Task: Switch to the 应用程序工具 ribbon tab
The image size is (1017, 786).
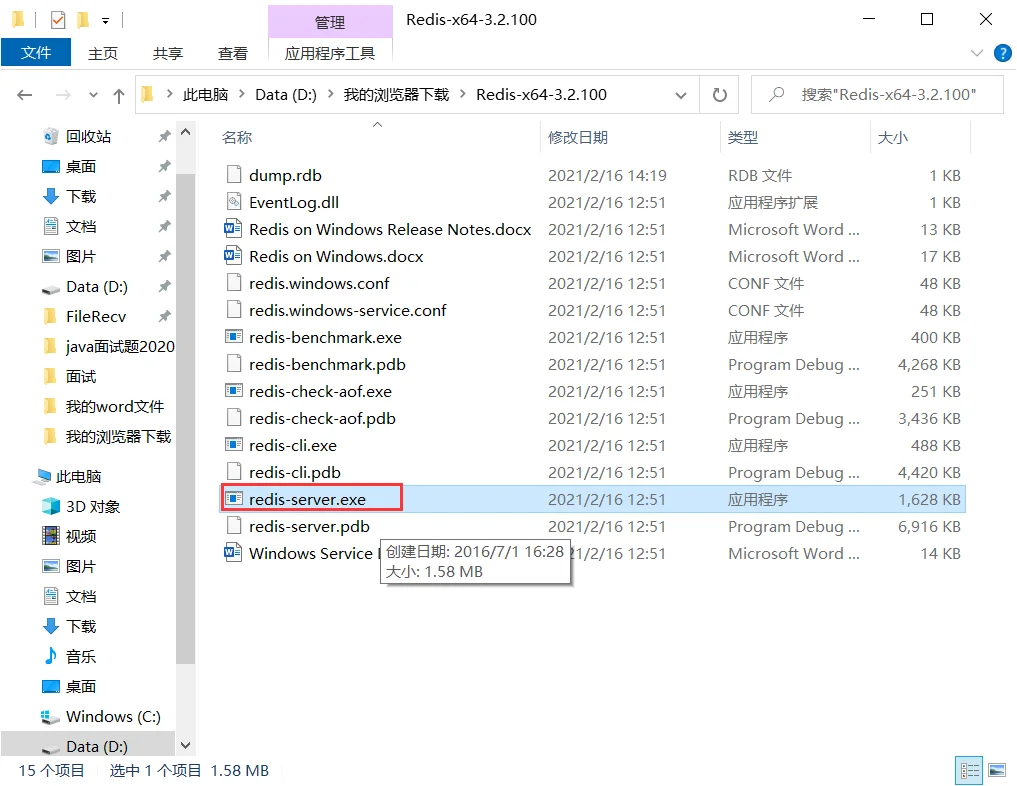Action: pyautogui.click(x=330, y=53)
